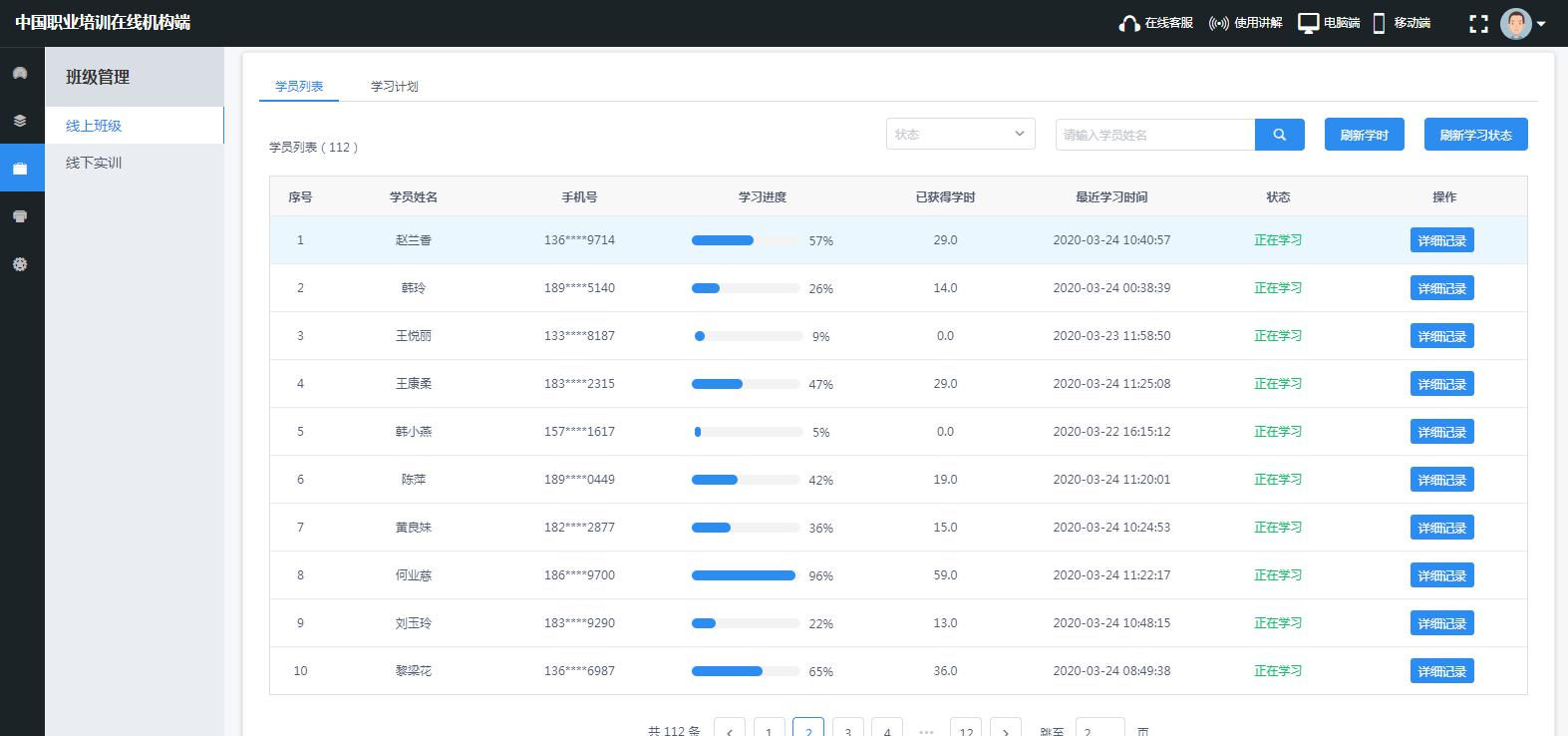This screenshot has width=1568, height=736.
Task: Click the 请输入学员姓名 search field
Action: click(1154, 135)
